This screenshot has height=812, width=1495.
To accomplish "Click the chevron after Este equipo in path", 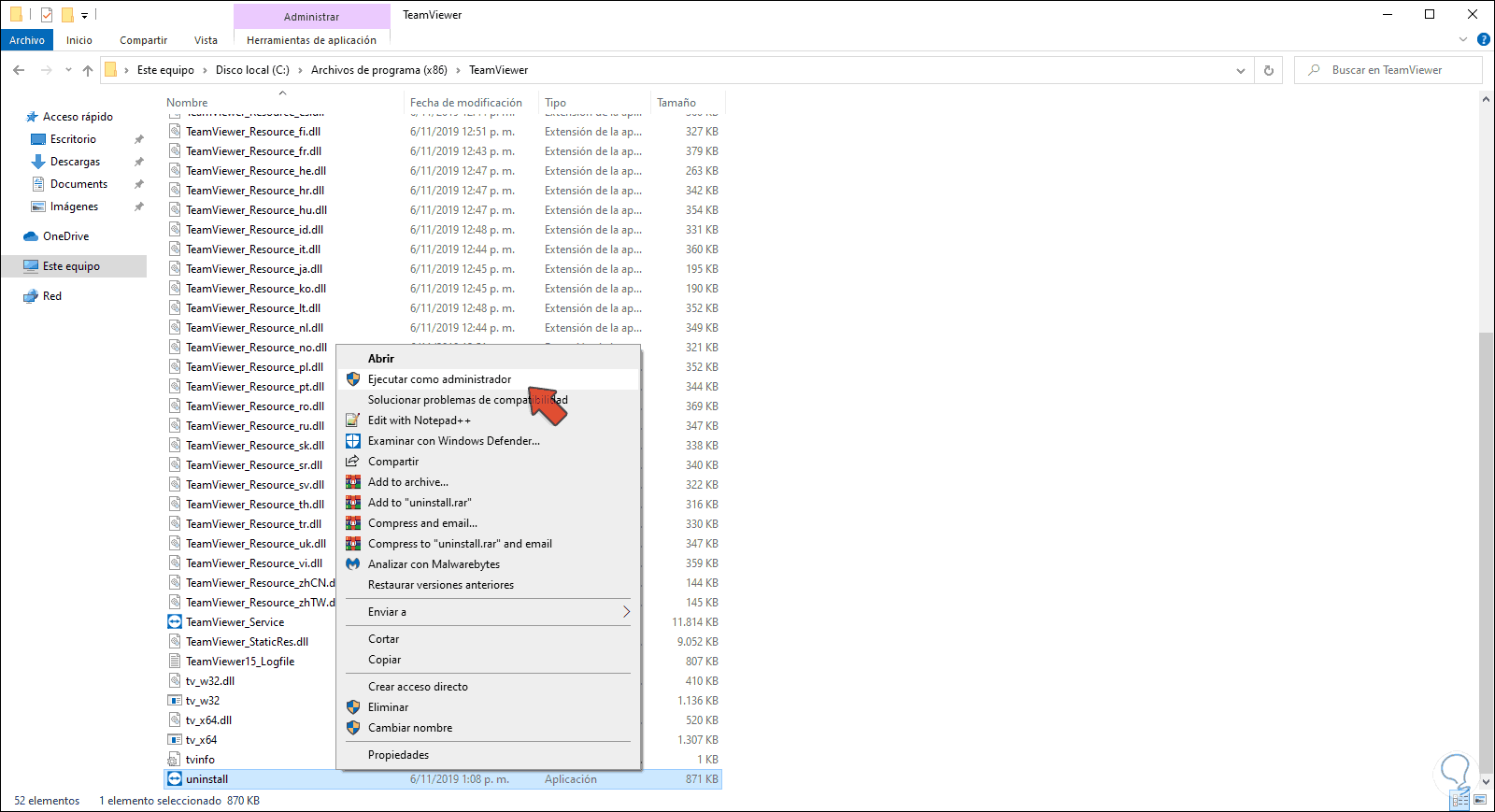I will pos(206,70).
